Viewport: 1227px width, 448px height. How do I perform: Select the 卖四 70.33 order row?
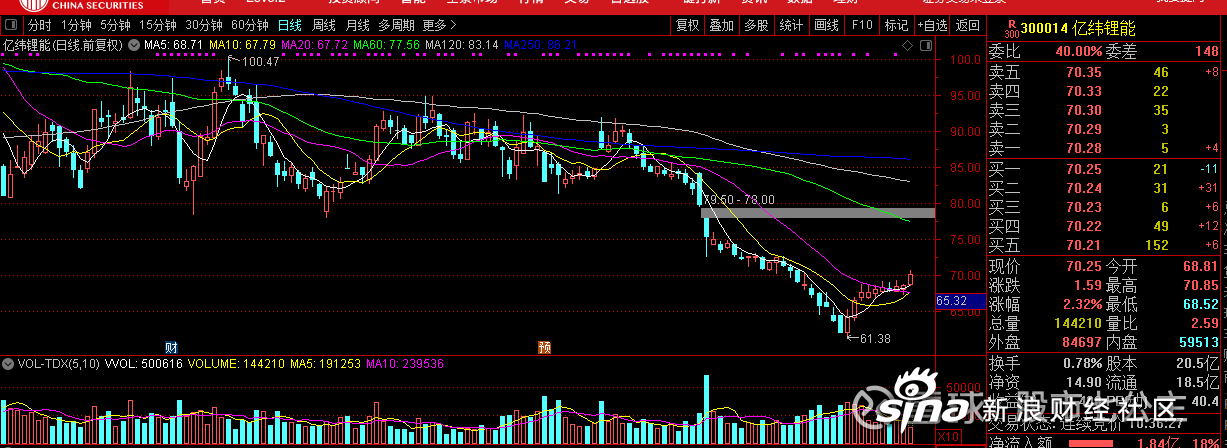click(1105, 91)
